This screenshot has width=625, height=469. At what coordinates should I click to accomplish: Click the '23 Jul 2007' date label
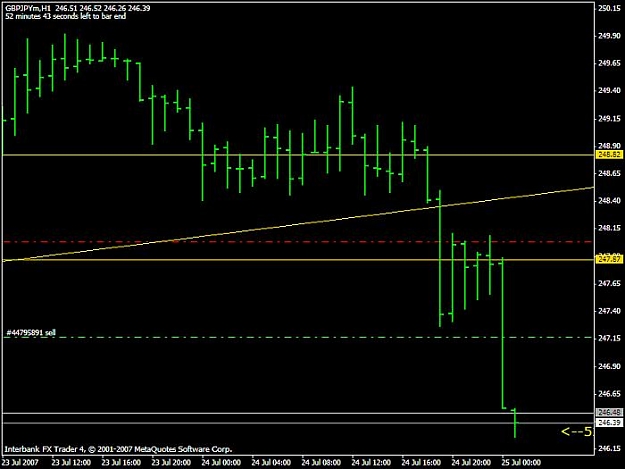(x=20, y=463)
